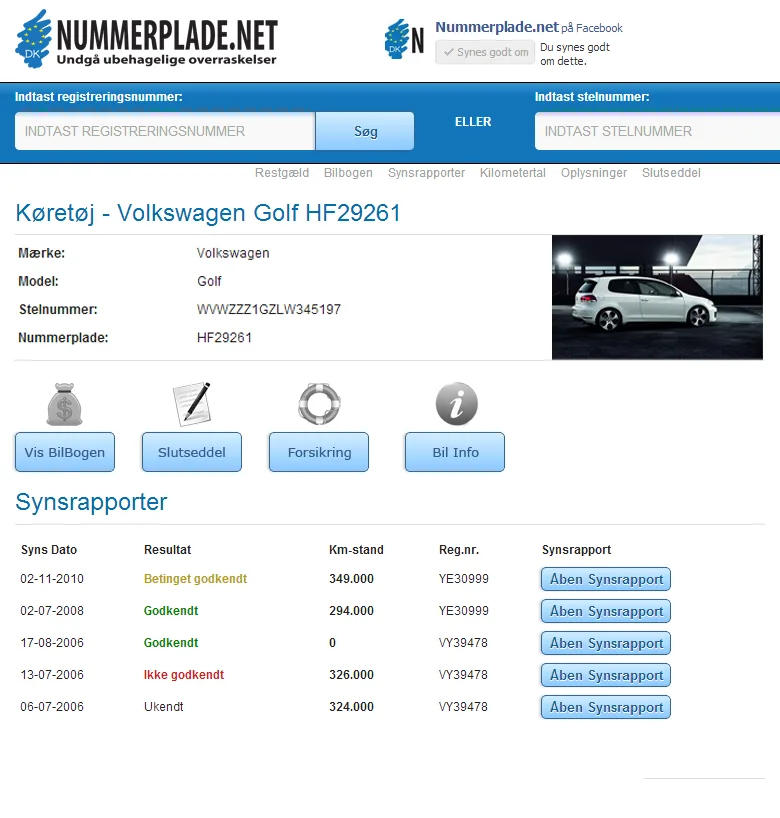Click the date 02-11-2010

pos(52,579)
